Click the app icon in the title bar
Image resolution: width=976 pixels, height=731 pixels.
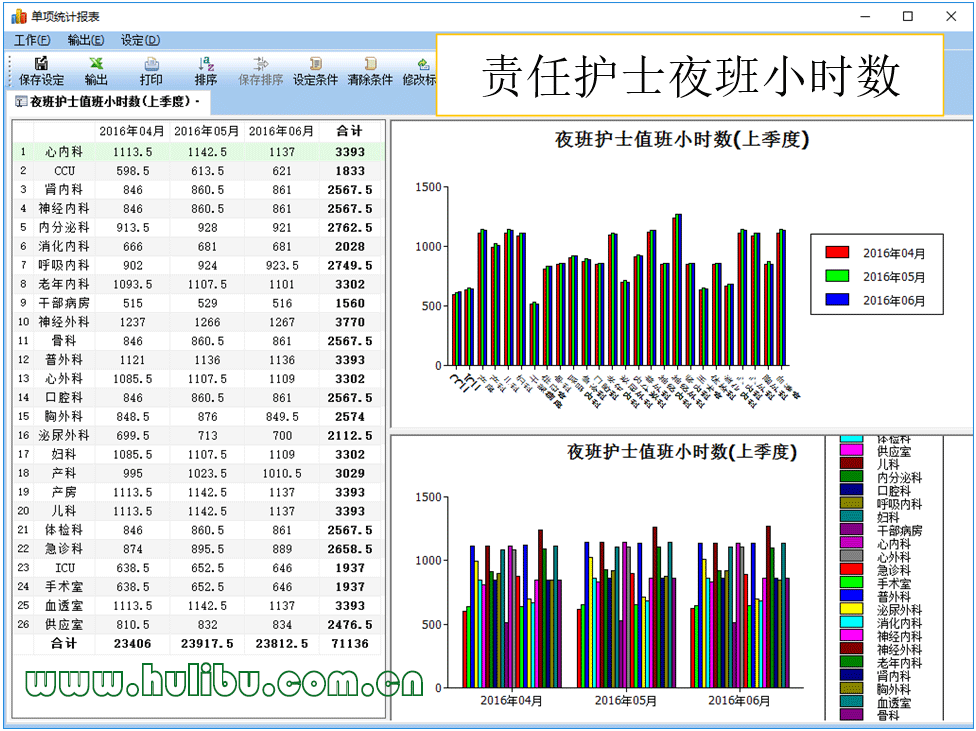click(x=19, y=16)
